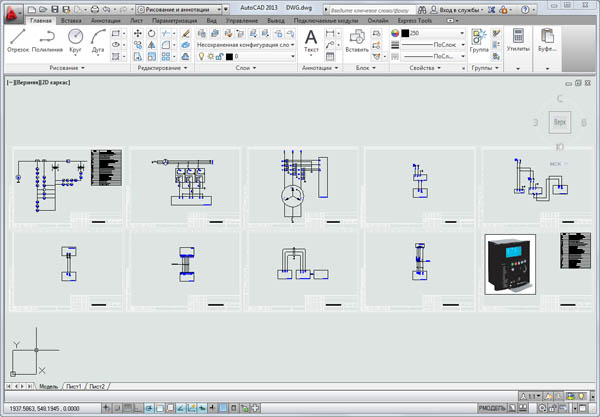Expand the Свойства panel
The height and width of the screenshot is (417, 600).
click(x=425, y=68)
